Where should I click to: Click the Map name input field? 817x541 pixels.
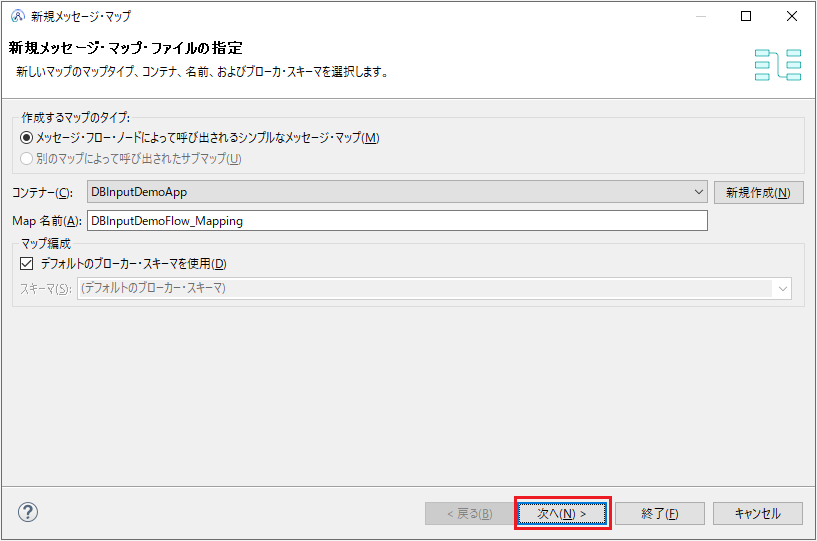[x=397, y=220]
